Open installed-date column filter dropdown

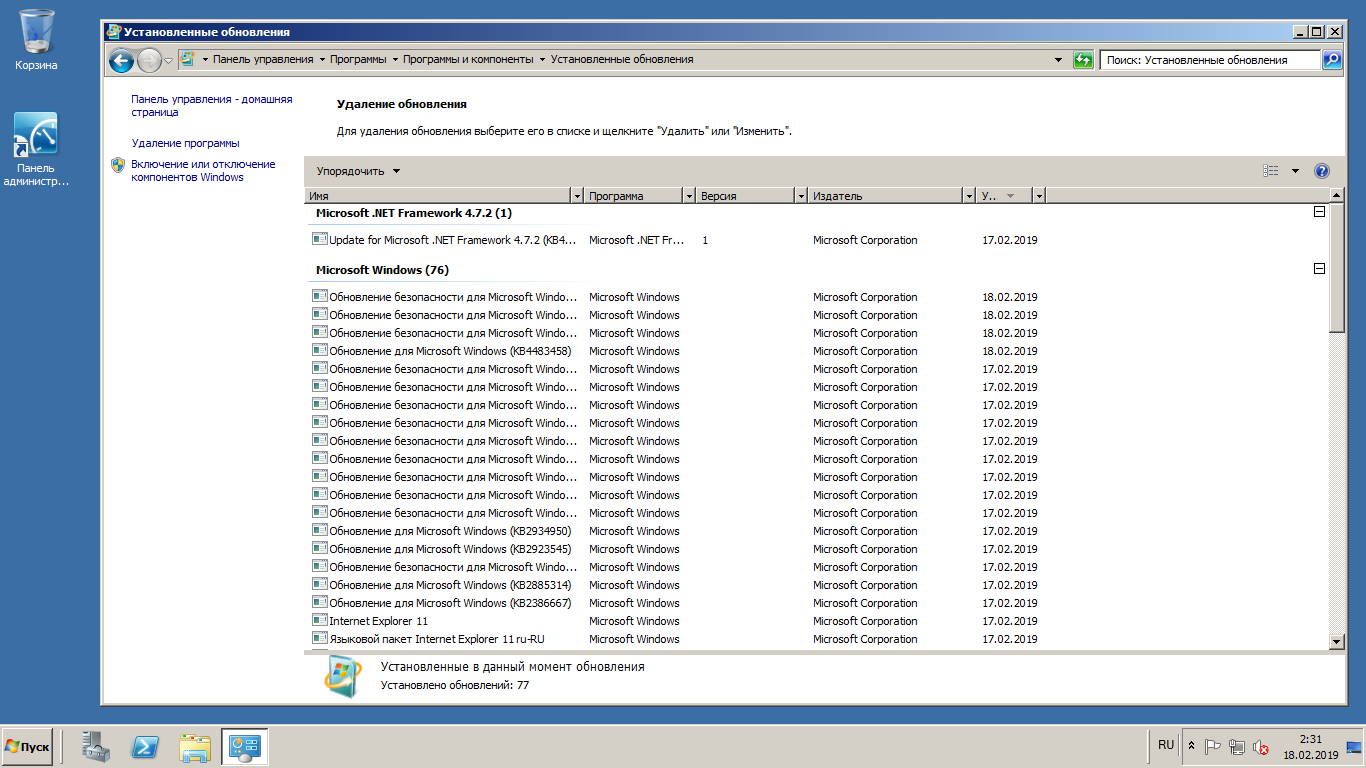click(x=1039, y=196)
